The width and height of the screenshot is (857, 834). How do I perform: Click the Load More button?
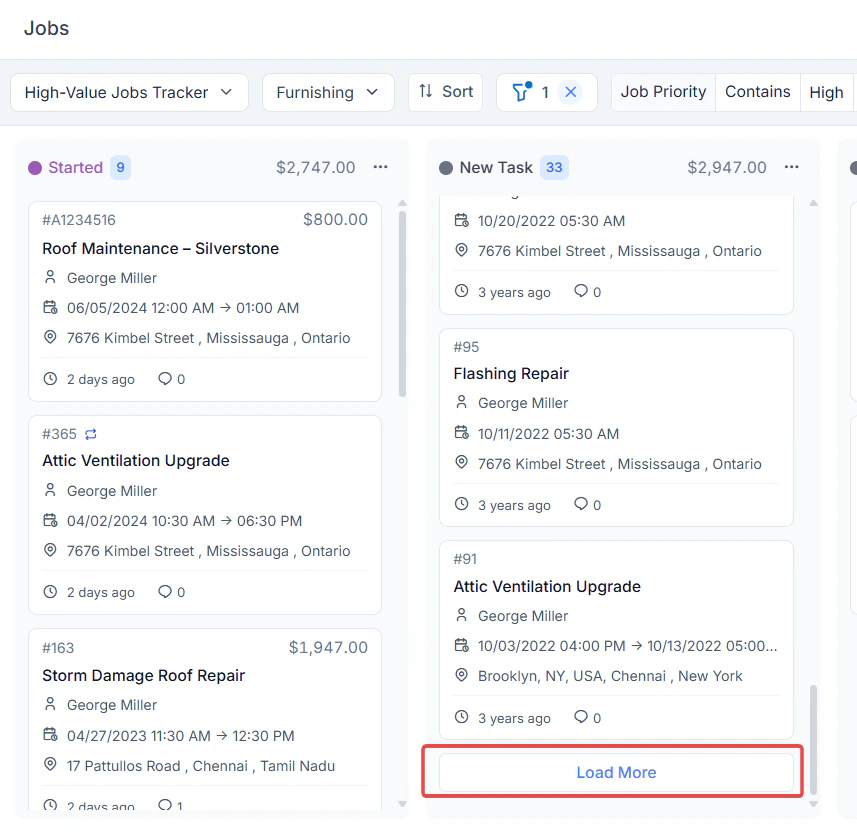pyautogui.click(x=616, y=772)
